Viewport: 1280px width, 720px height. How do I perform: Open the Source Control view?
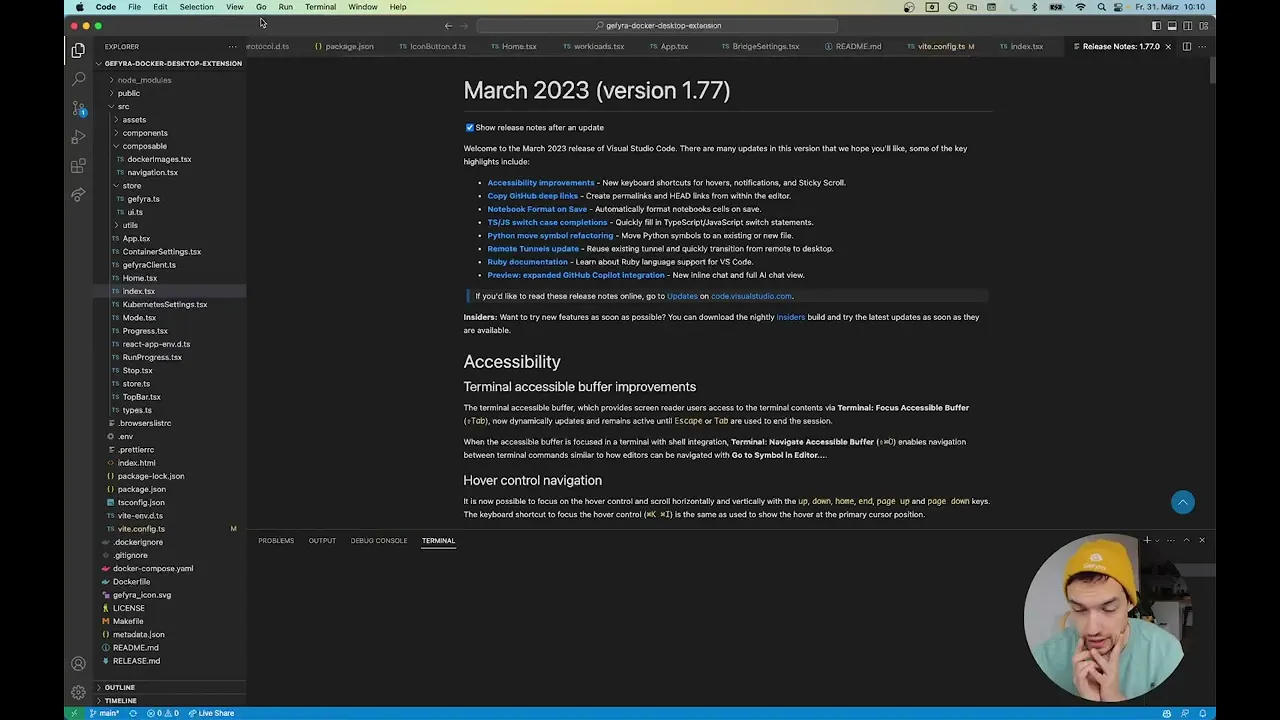tap(78, 108)
